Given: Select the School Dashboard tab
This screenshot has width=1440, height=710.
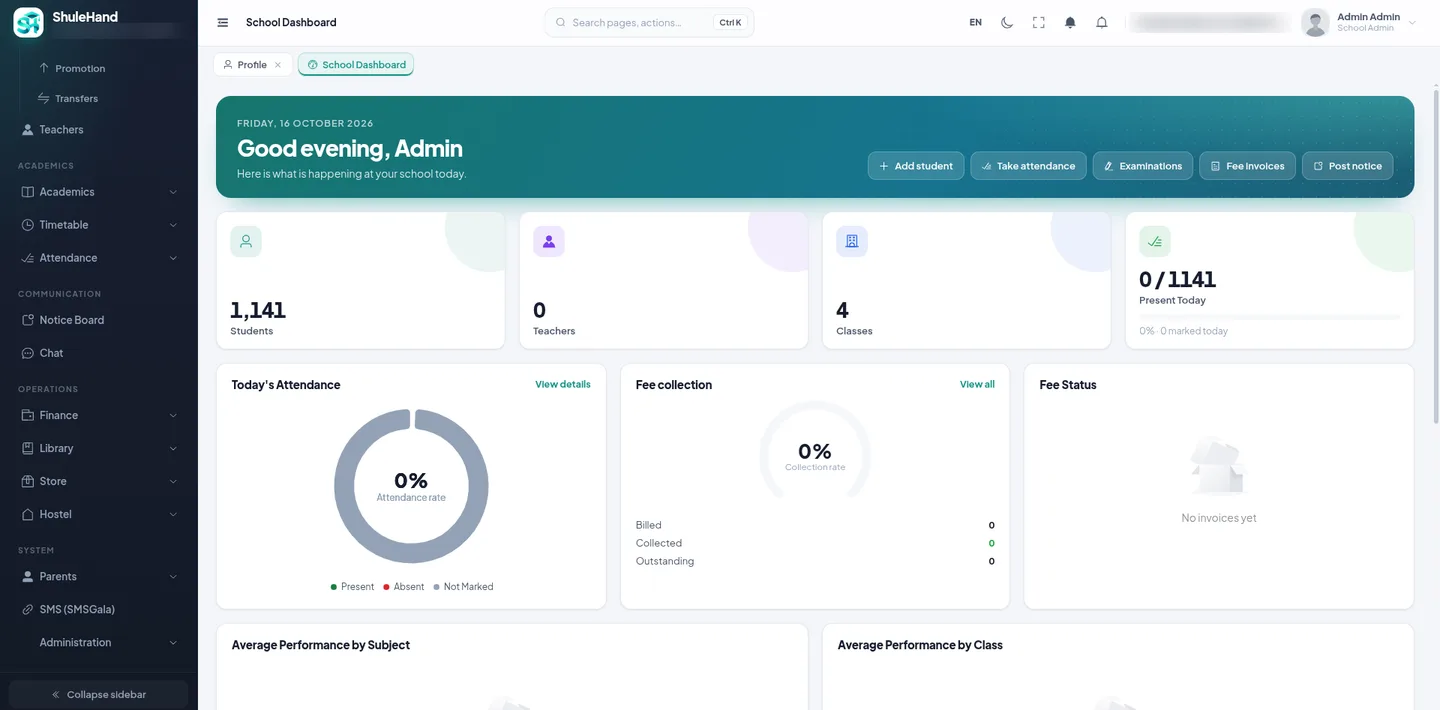Looking at the screenshot, I should click(356, 65).
